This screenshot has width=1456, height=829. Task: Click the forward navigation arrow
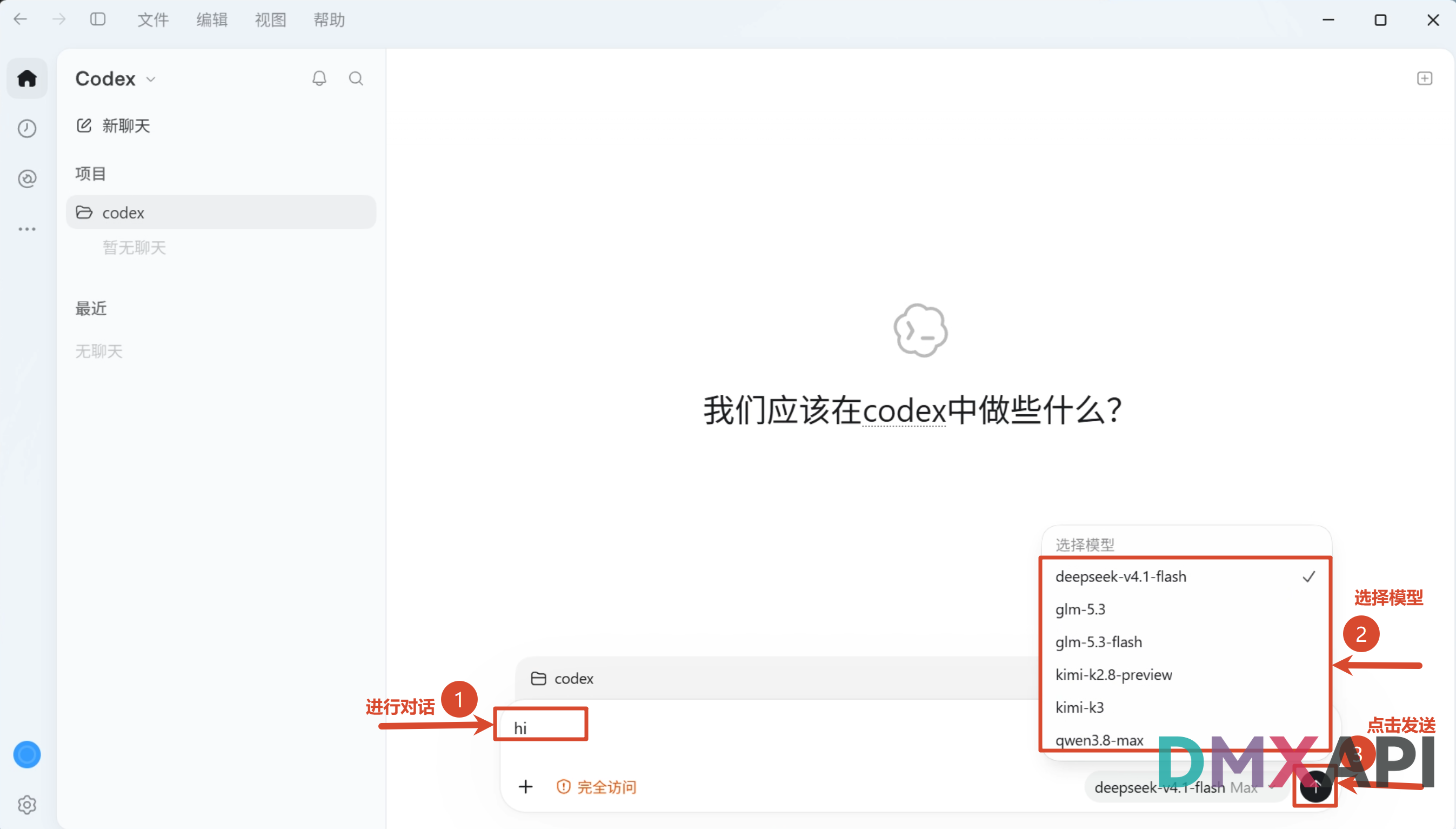click(58, 19)
